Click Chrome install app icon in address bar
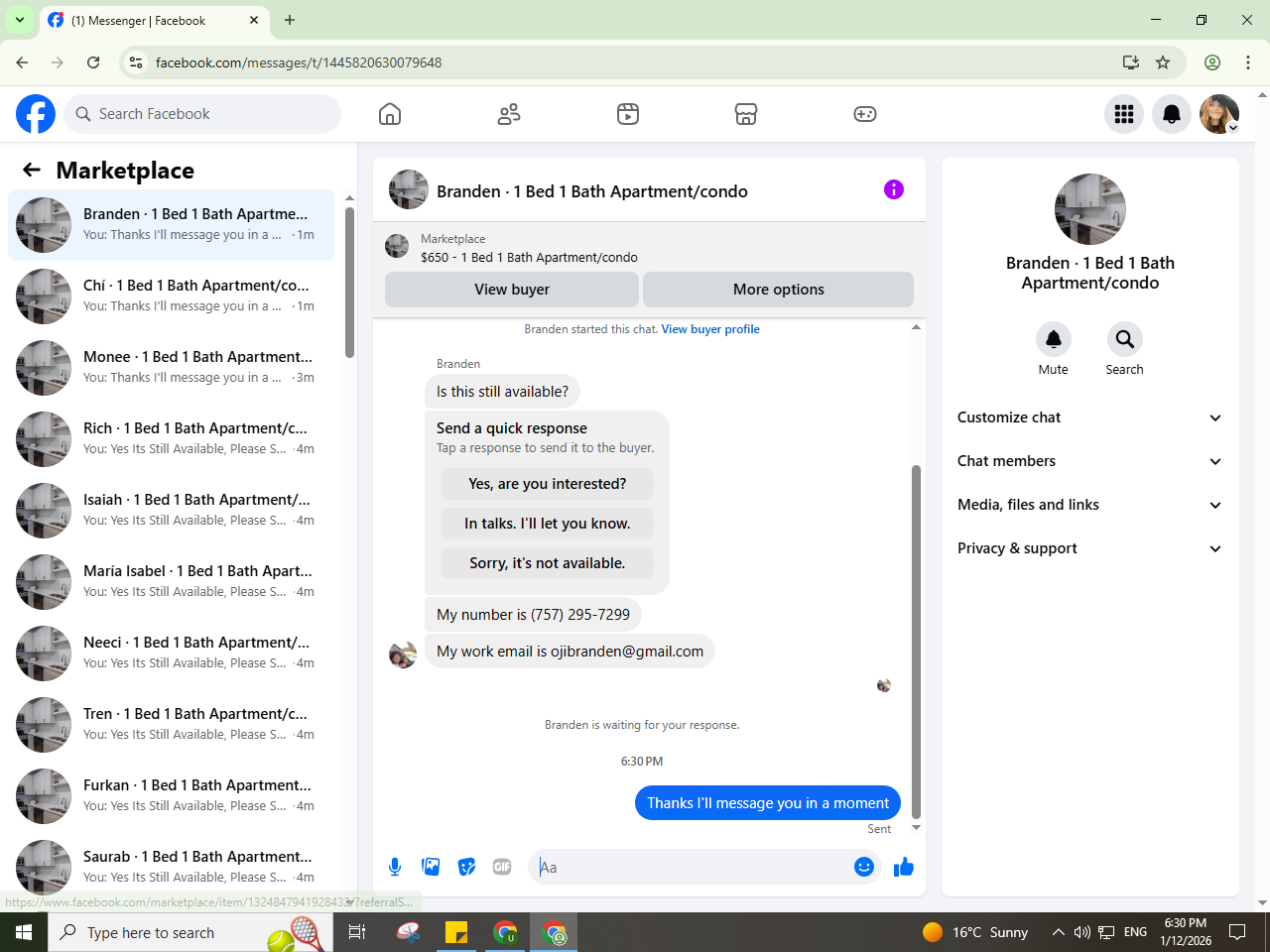 click(1131, 62)
